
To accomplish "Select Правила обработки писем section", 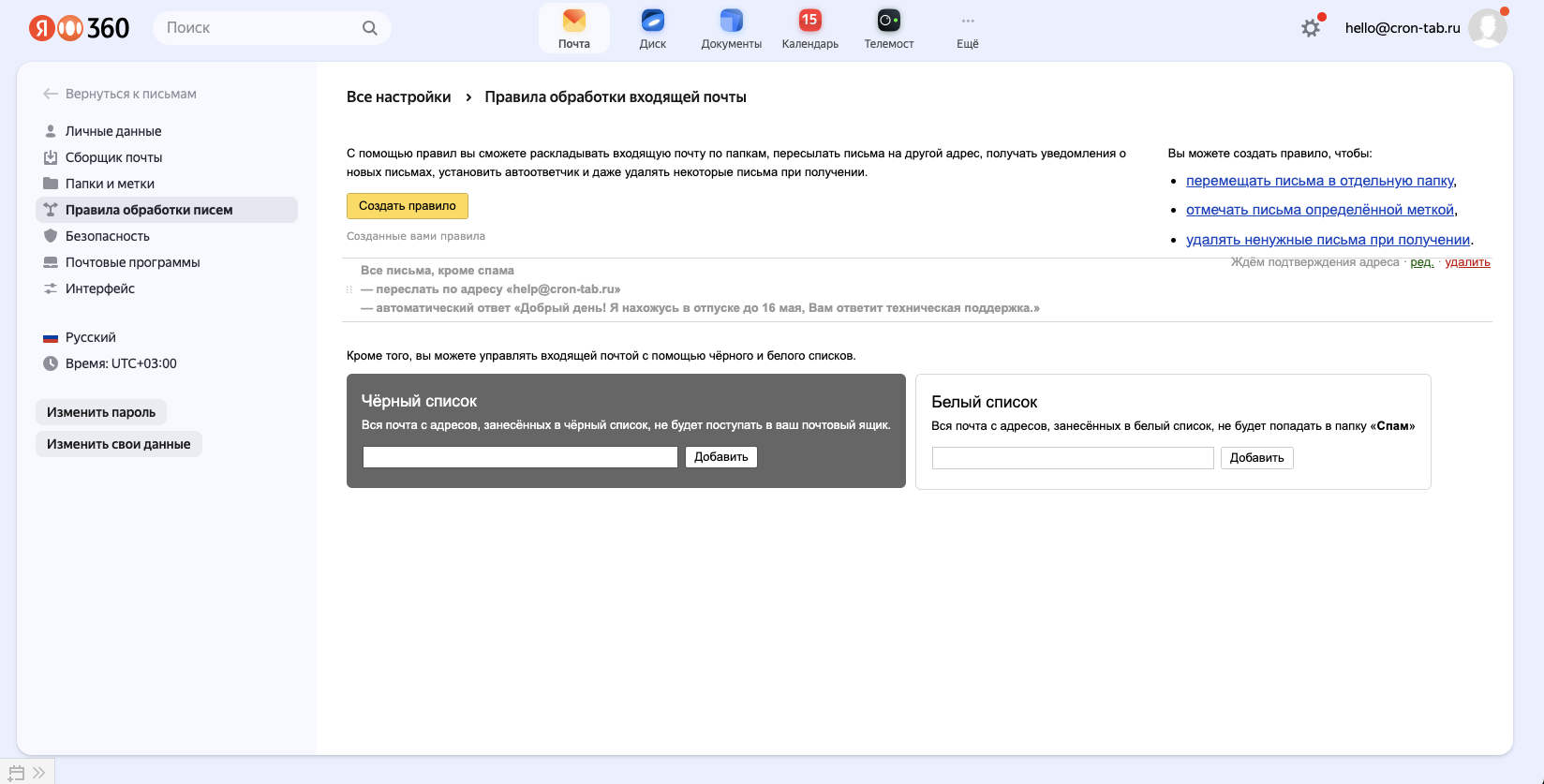I will click(167, 210).
